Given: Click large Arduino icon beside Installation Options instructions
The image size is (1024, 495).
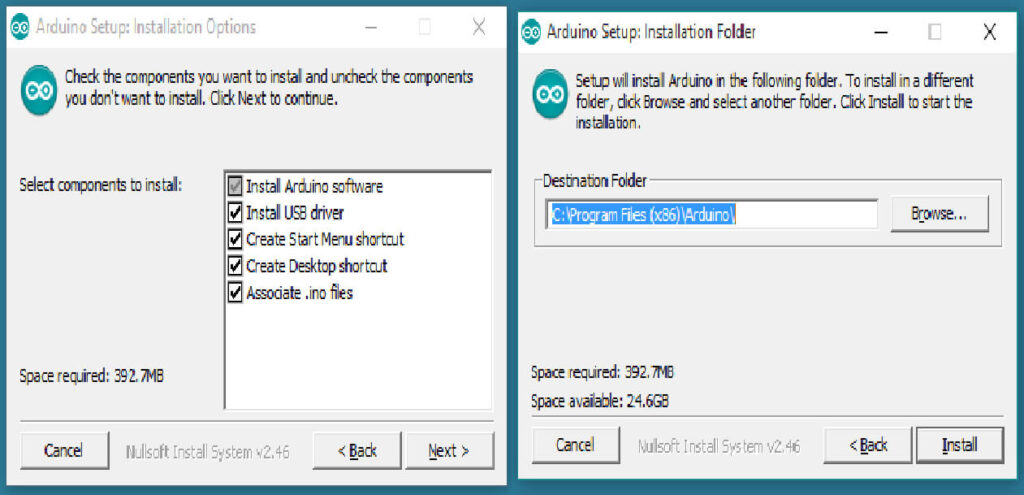Looking at the screenshot, I should pyautogui.click(x=39, y=90).
